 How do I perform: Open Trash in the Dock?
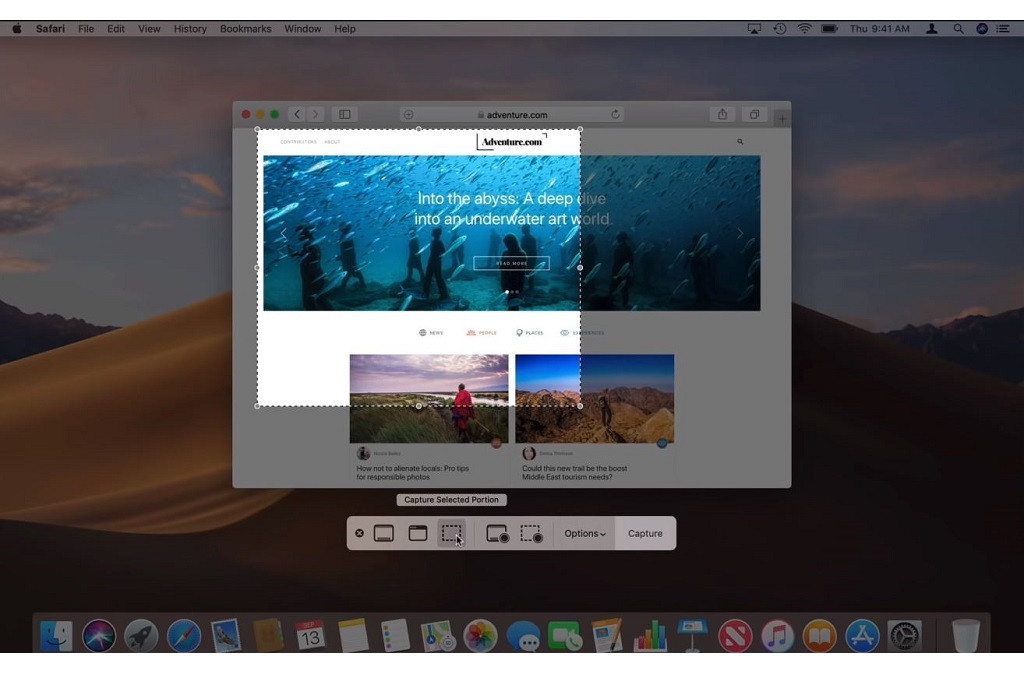[965, 635]
